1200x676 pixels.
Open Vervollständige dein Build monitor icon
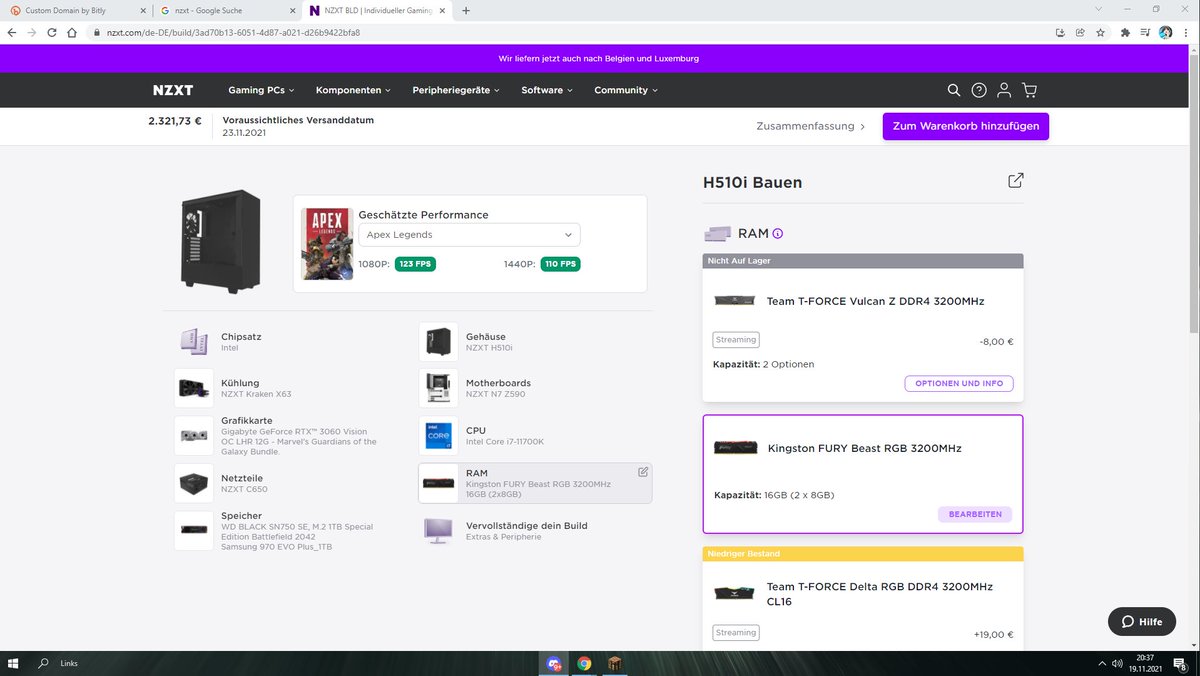click(438, 530)
